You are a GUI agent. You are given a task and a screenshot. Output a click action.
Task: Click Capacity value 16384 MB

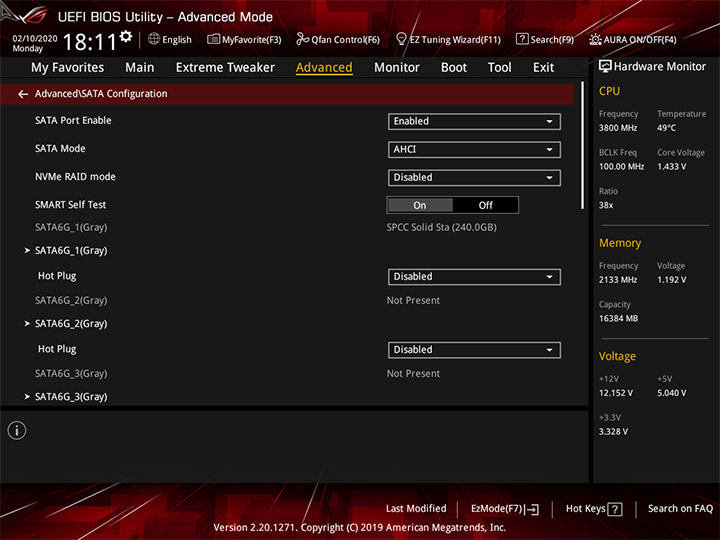pos(618,318)
